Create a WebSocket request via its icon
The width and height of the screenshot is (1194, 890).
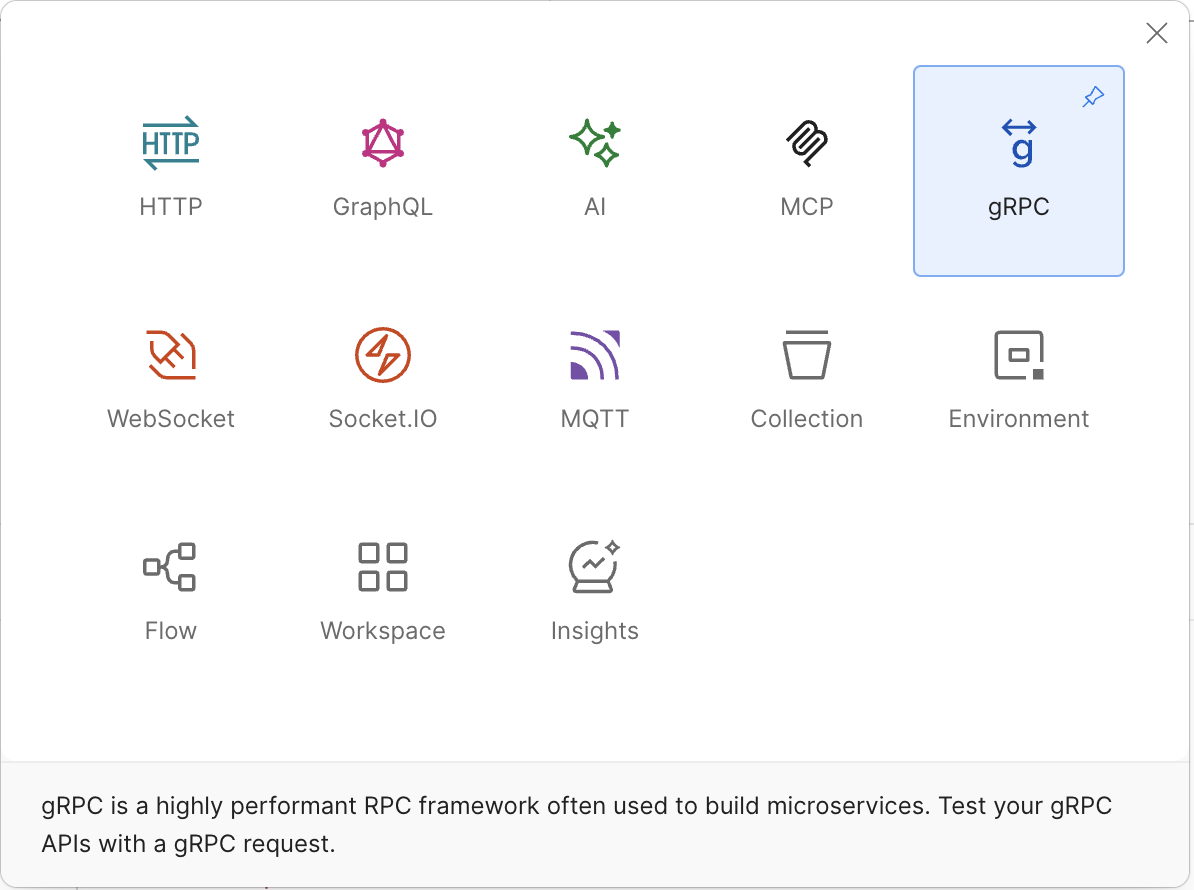(x=171, y=355)
